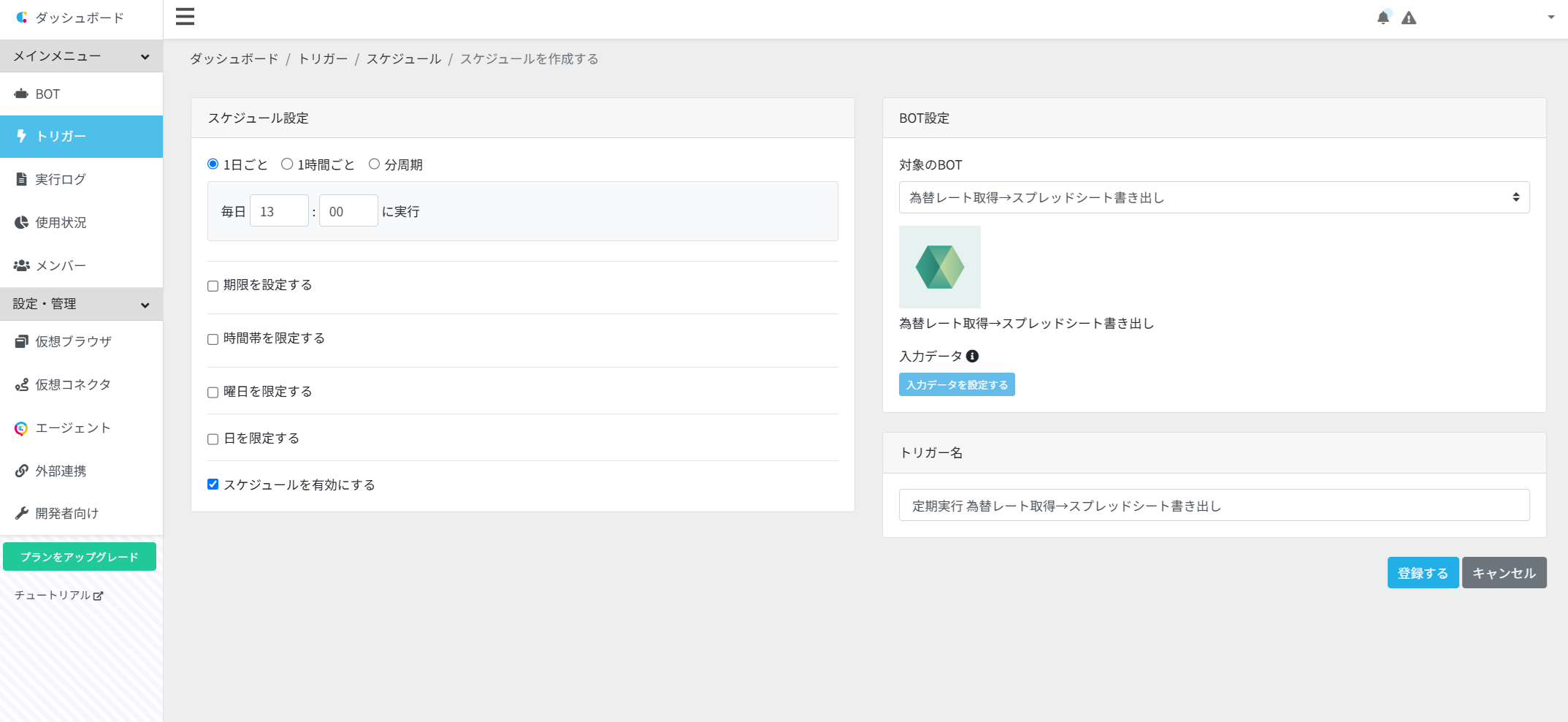Click the 使用状況 pie chart icon
Screen dimensions: 1568x722
20,222
